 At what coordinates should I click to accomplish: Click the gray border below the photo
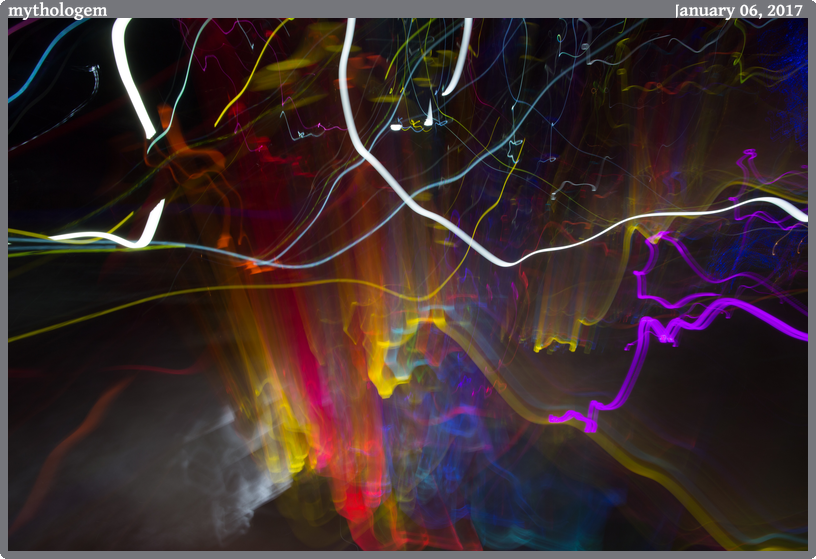click(408, 555)
